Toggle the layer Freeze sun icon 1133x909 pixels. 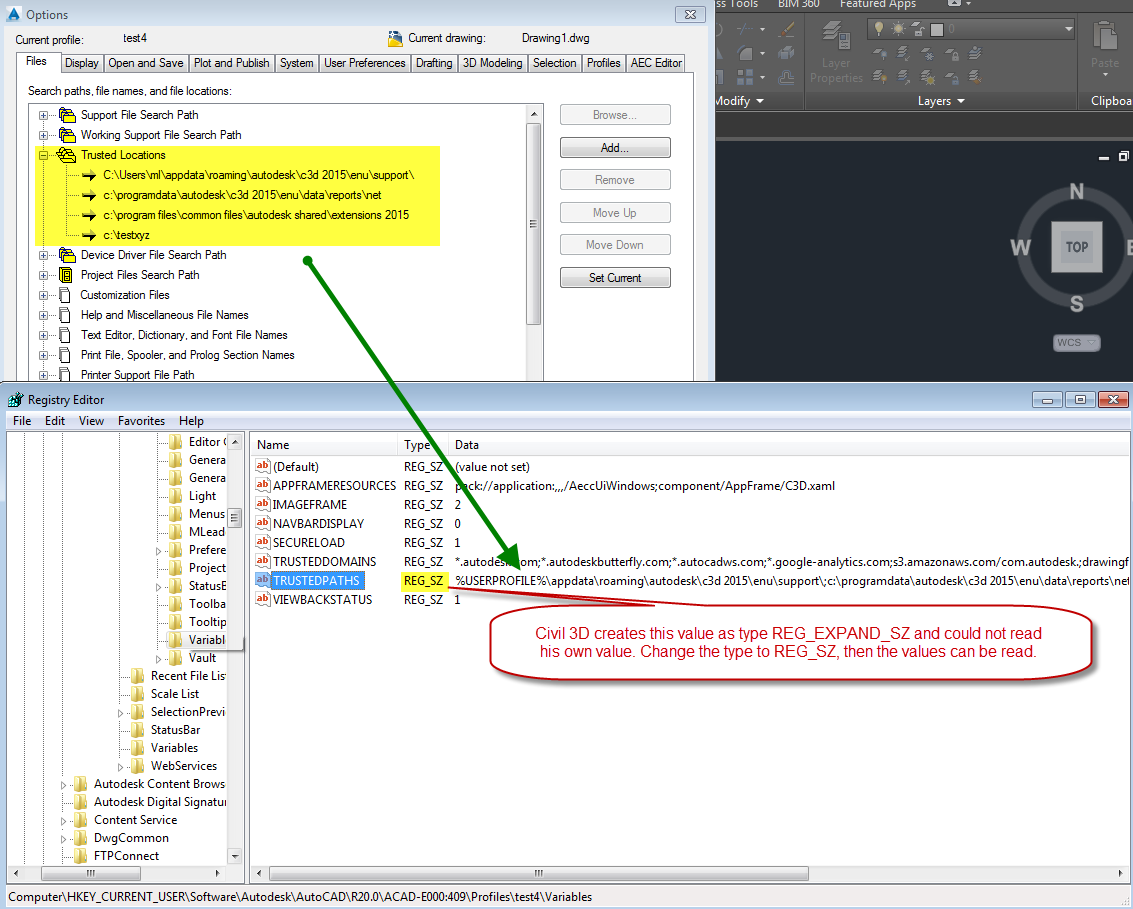(x=898, y=27)
